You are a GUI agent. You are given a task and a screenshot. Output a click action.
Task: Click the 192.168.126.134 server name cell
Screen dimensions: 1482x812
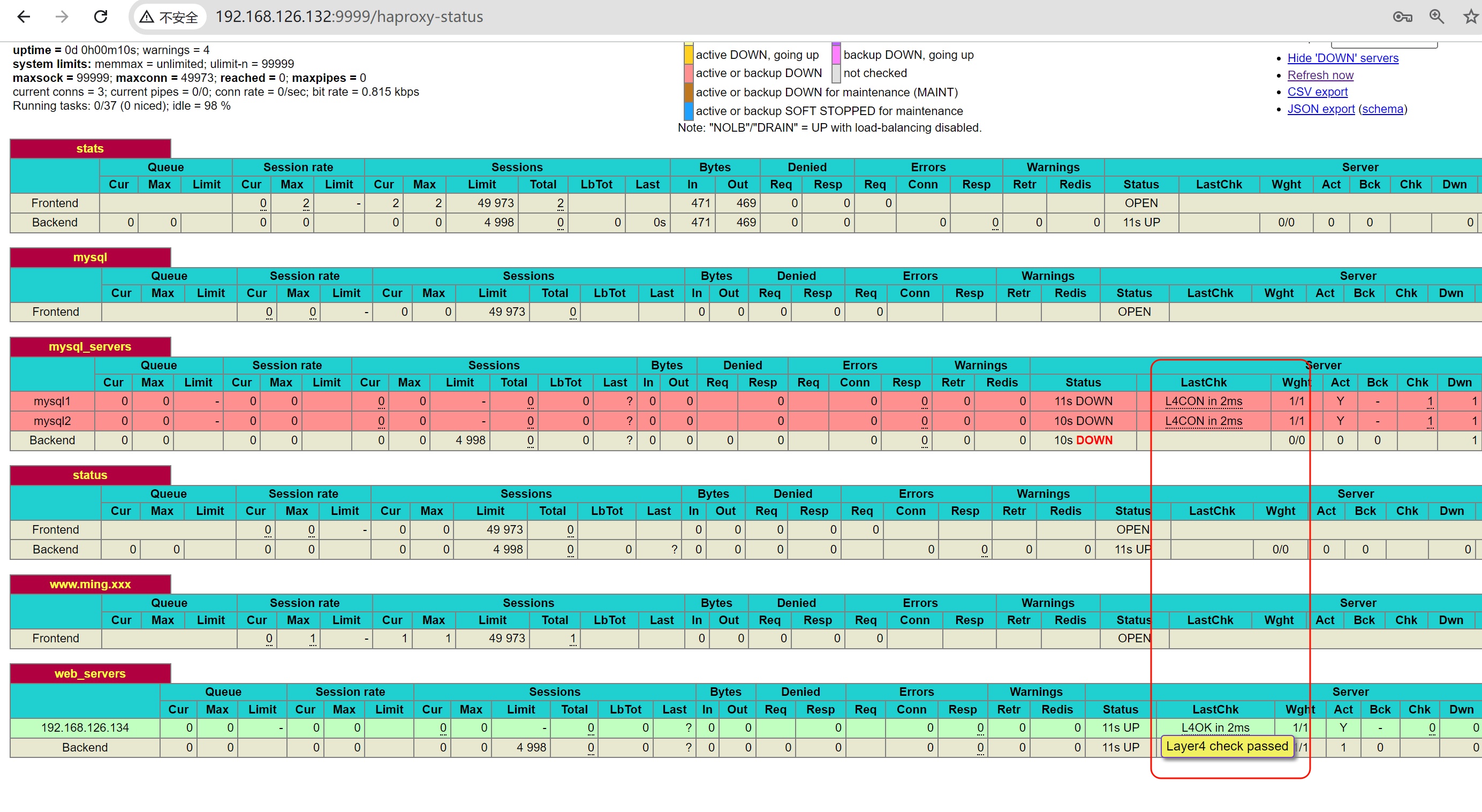click(85, 727)
